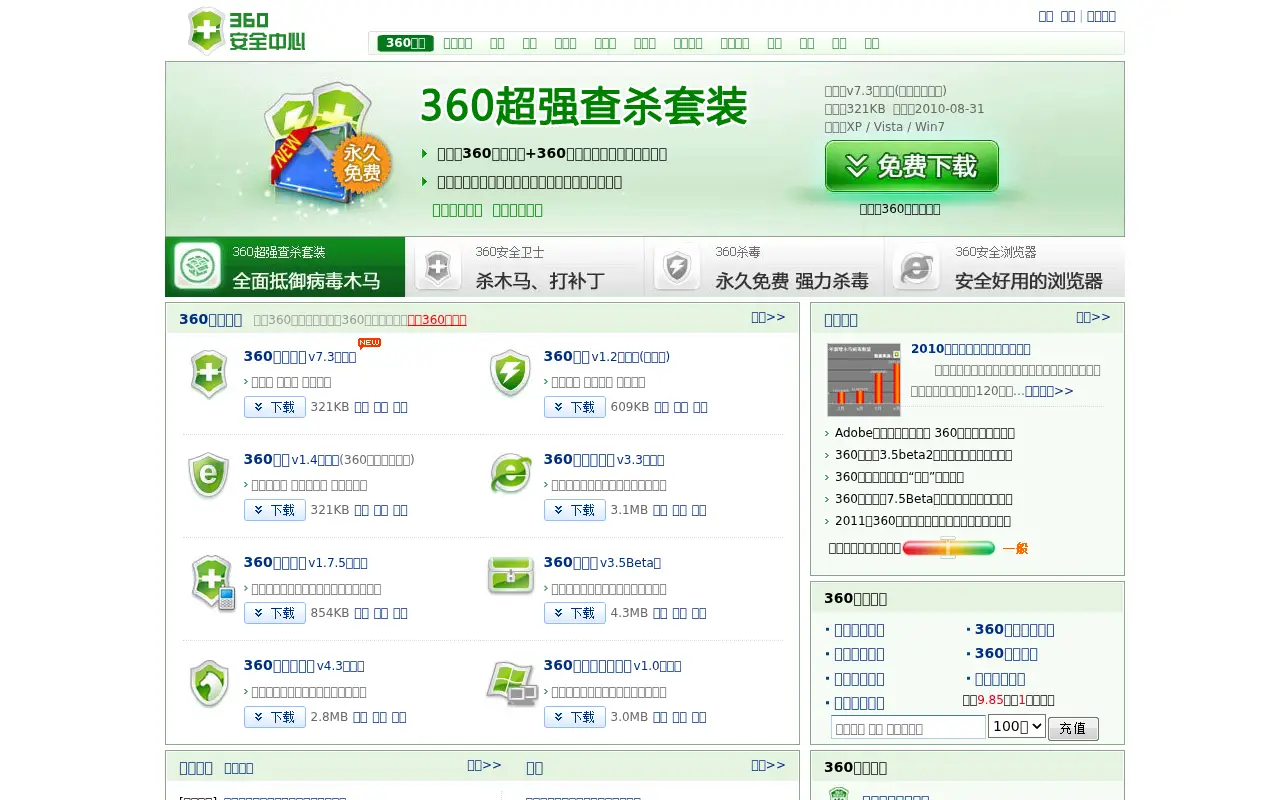Switch to the 360安全卫士 tab
The image size is (1280, 800).
click(525, 267)
